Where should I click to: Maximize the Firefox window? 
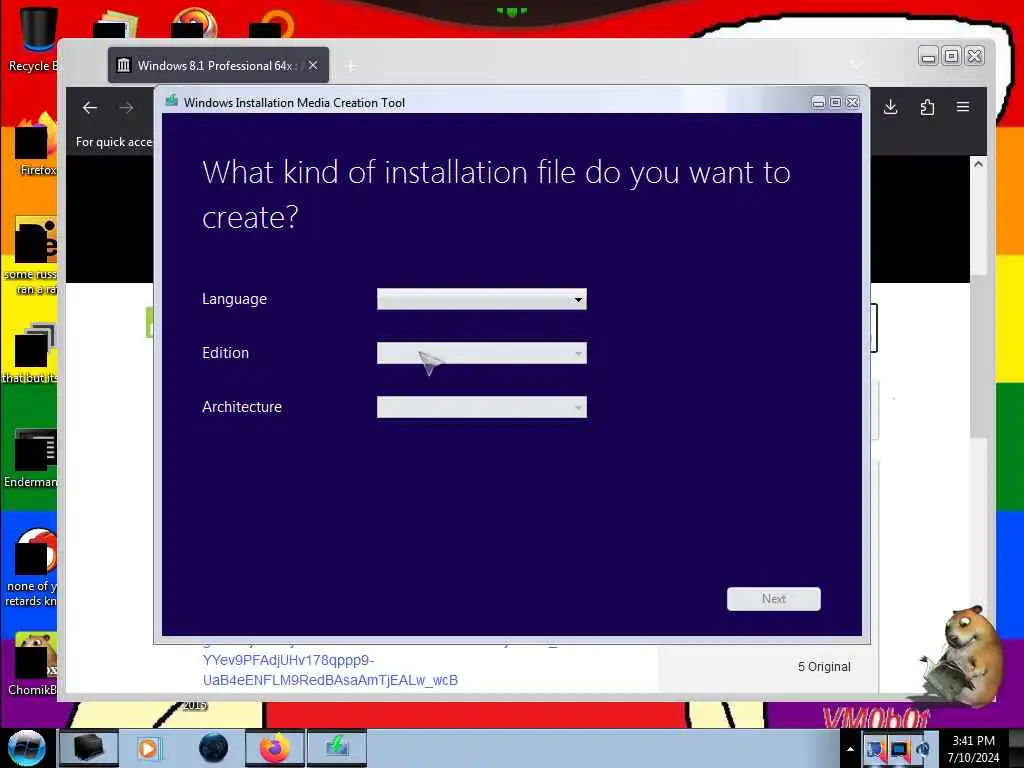click(952, 57)
